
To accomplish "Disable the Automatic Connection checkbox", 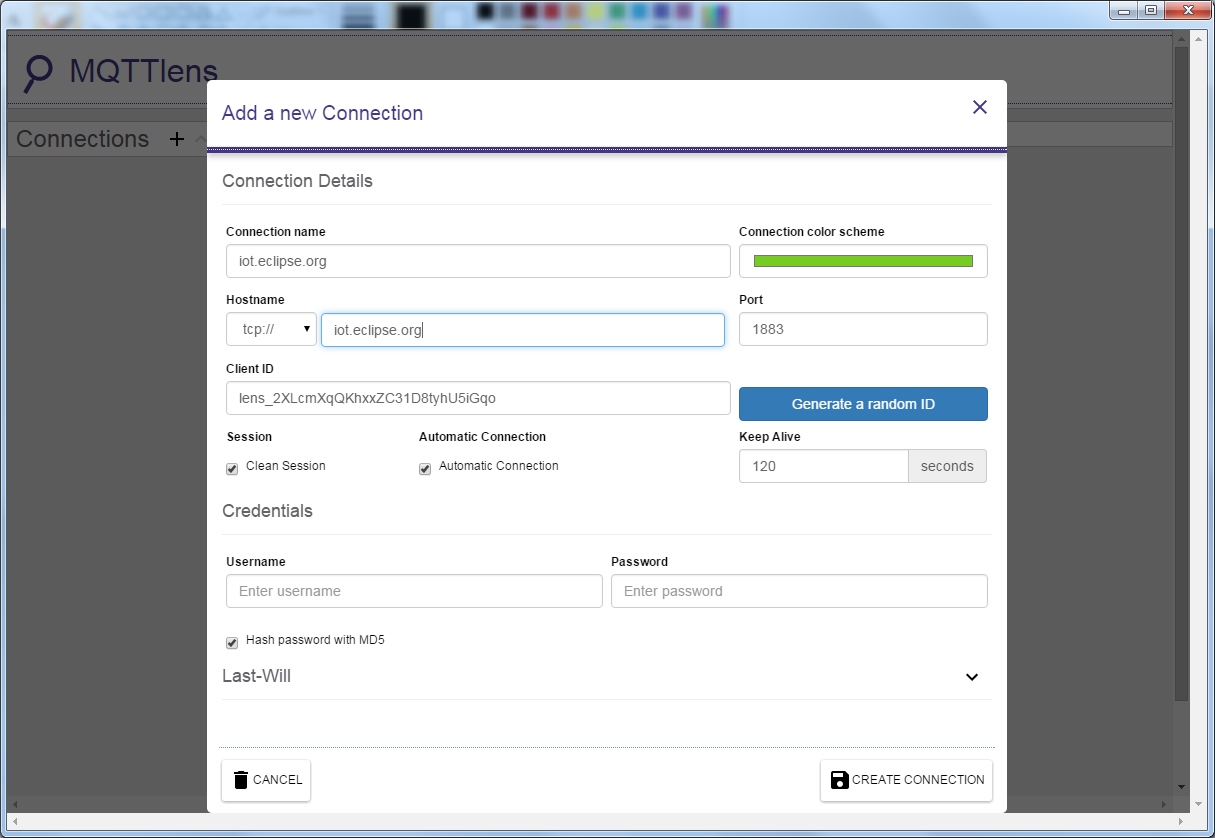I will (x=425, y=468).
